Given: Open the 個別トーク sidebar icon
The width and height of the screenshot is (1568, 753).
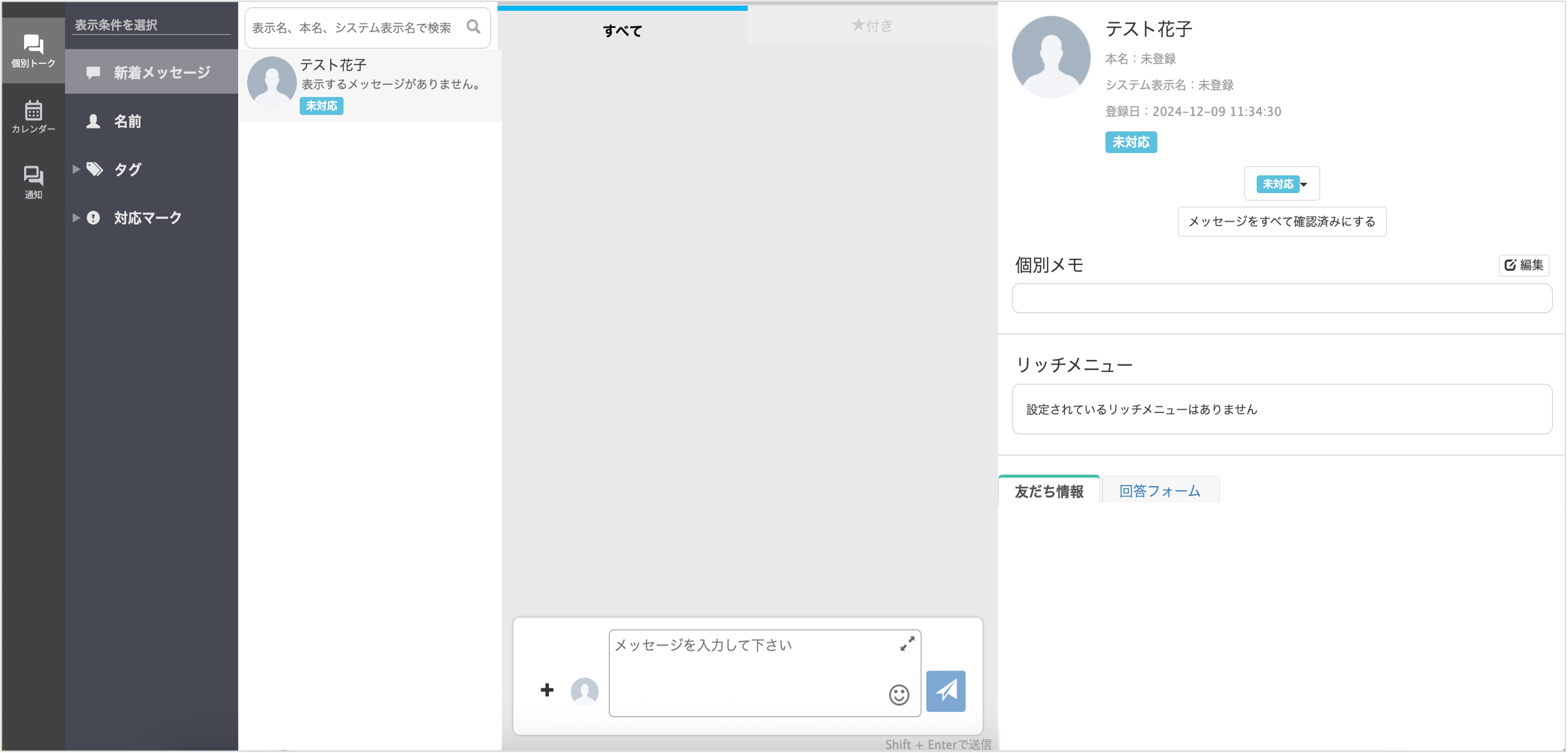Looking at the screenshot, I should pos(33,51).
